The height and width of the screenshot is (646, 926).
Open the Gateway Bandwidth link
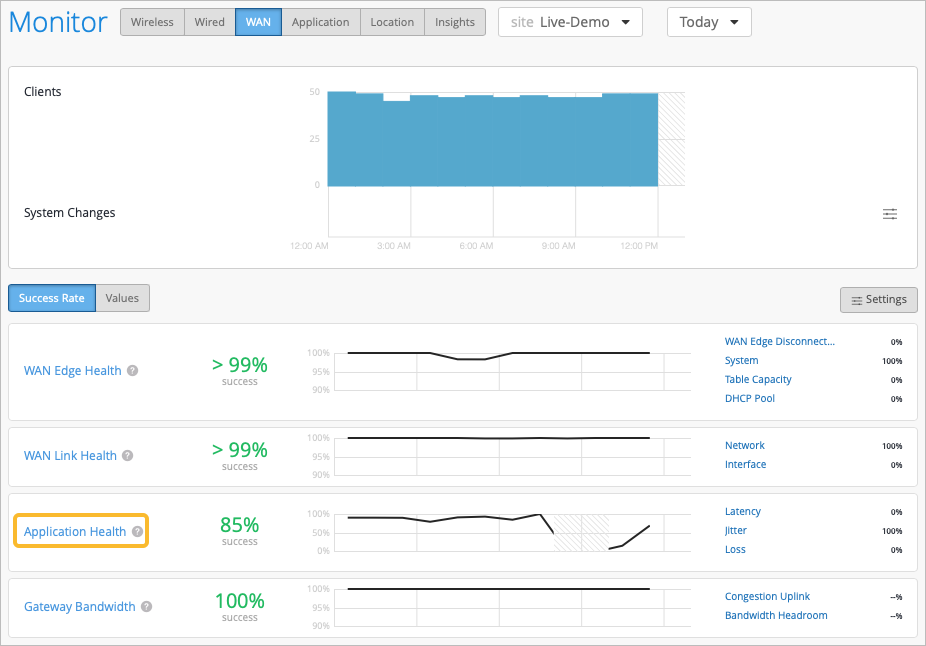(x=80, y=606)
